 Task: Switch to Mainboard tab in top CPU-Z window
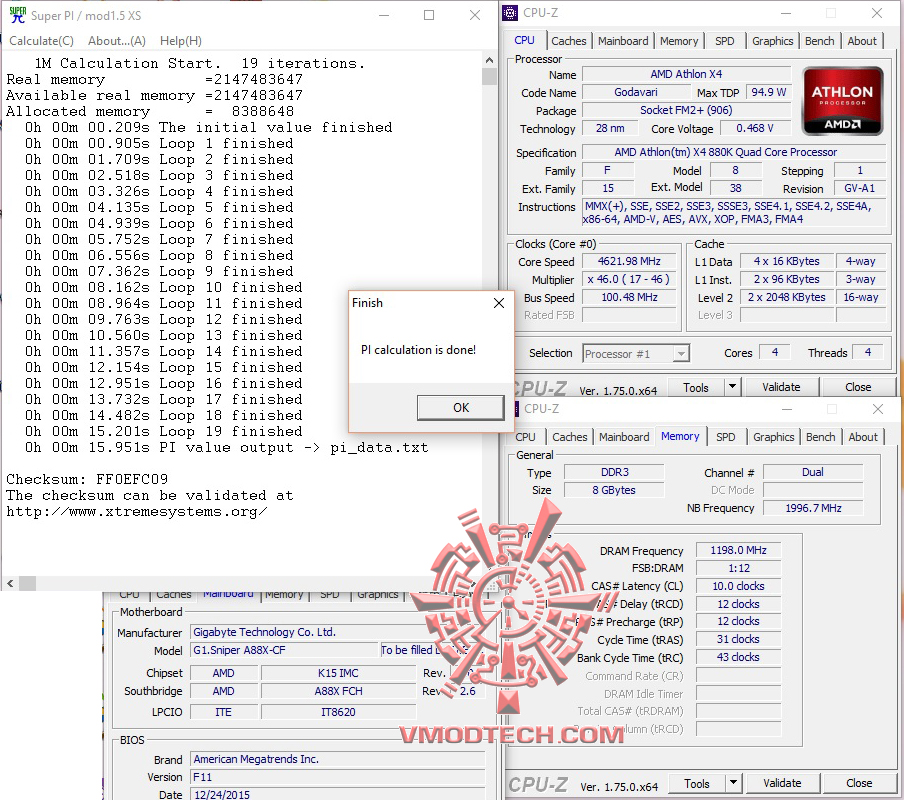pos(623,41)
